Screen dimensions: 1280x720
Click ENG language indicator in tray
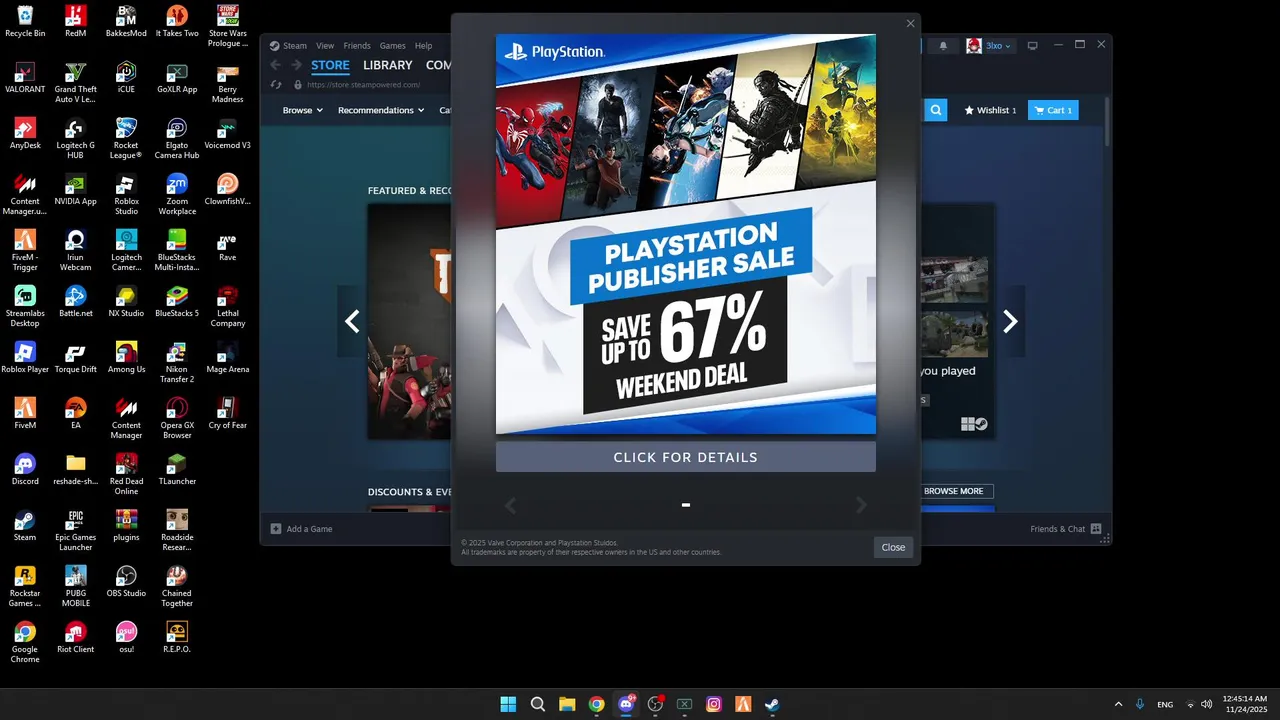pyautogui.click(x=1165, y=705)
